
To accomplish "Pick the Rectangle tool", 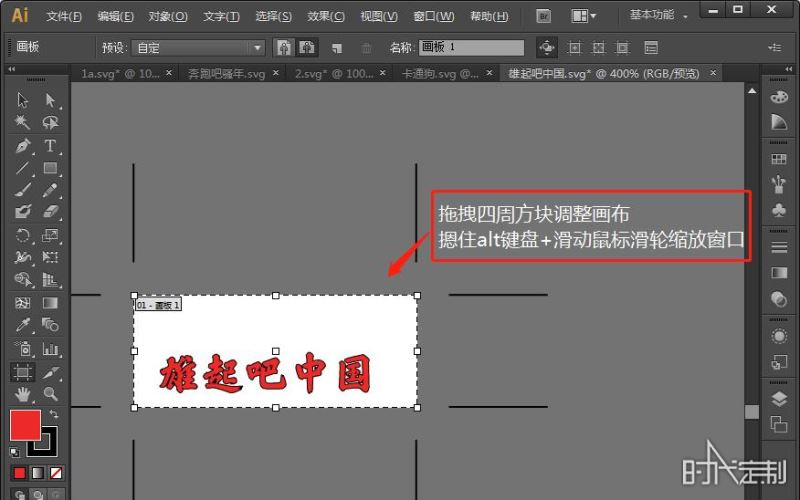I will pyautogui.click(x=50, y=168).
